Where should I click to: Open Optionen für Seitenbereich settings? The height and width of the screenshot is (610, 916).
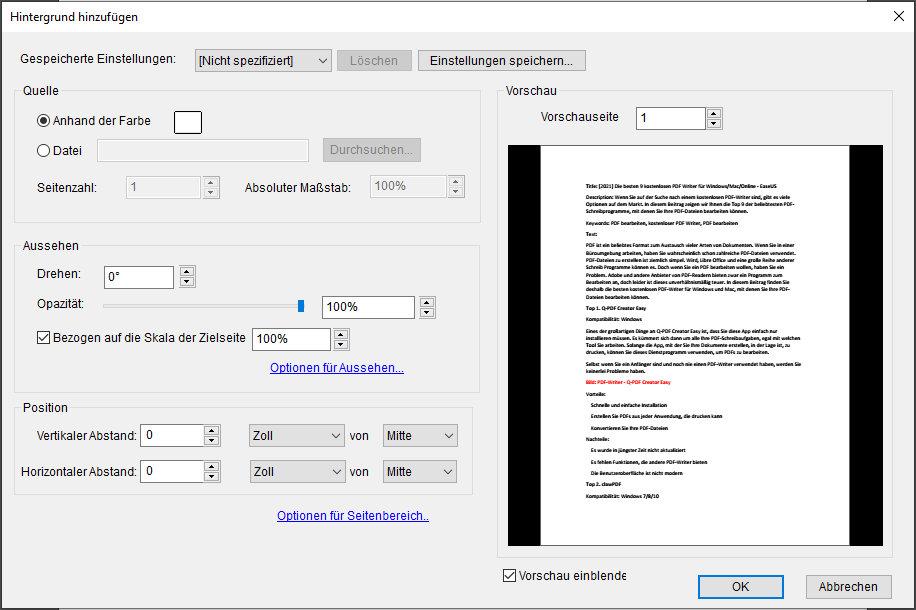coord(352,515)
